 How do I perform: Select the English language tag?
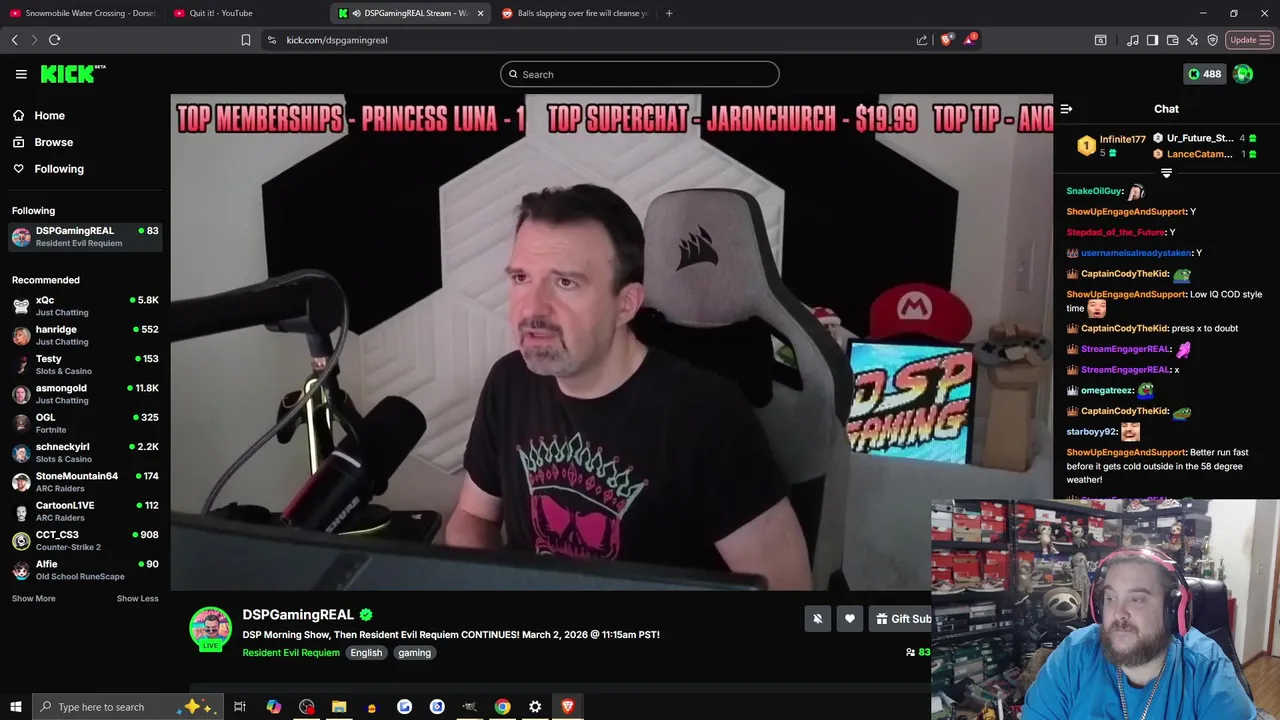pos(366,653)
